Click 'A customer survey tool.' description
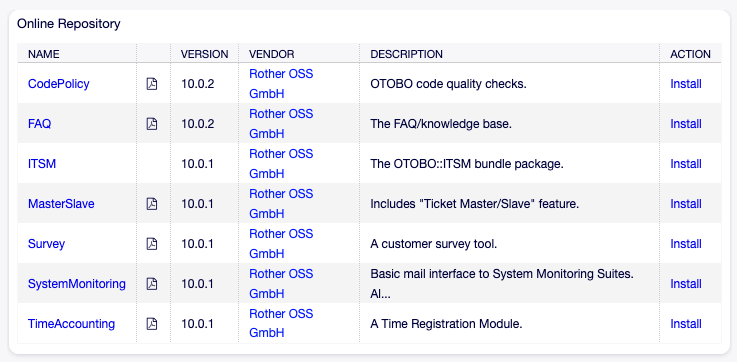737x362 pixels. click(x=434, y=244)
